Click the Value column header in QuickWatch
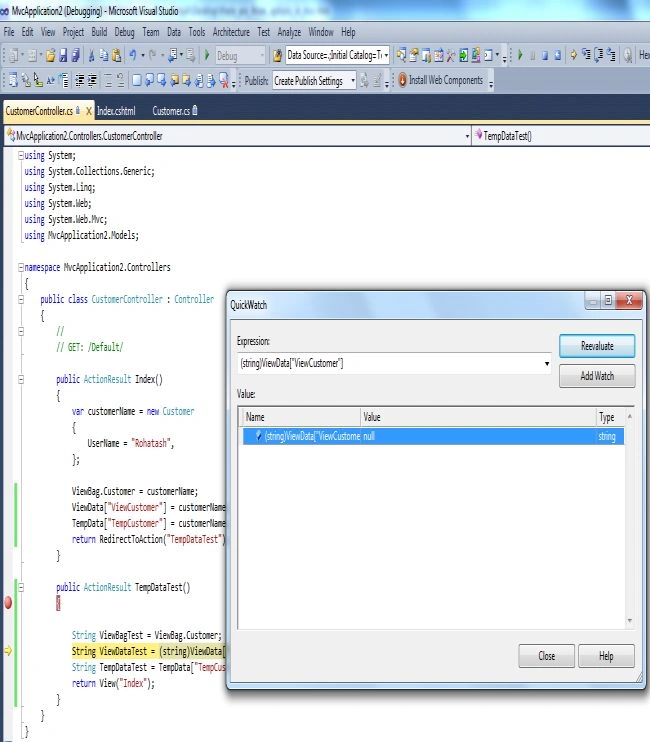 point(478,417)
